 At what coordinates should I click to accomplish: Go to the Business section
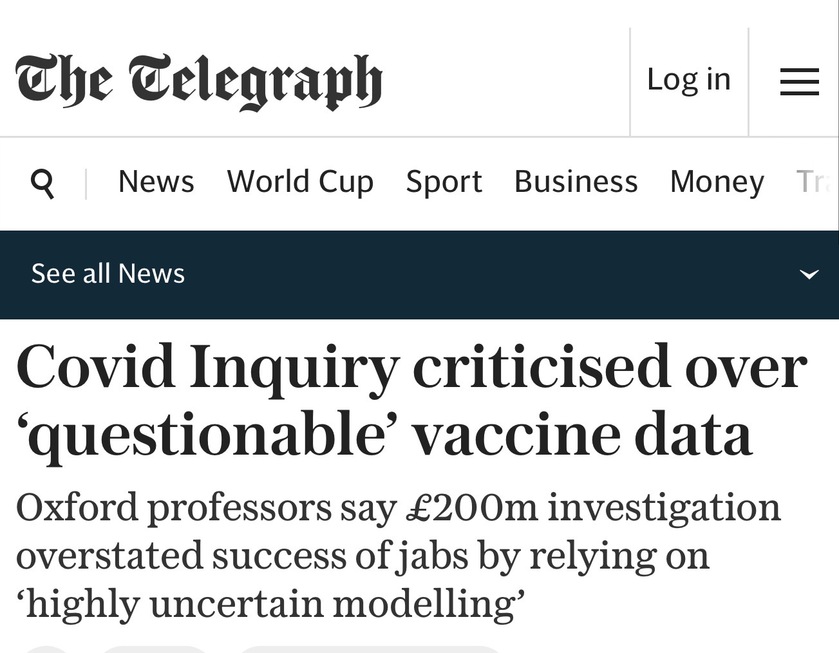pos(576,181)
